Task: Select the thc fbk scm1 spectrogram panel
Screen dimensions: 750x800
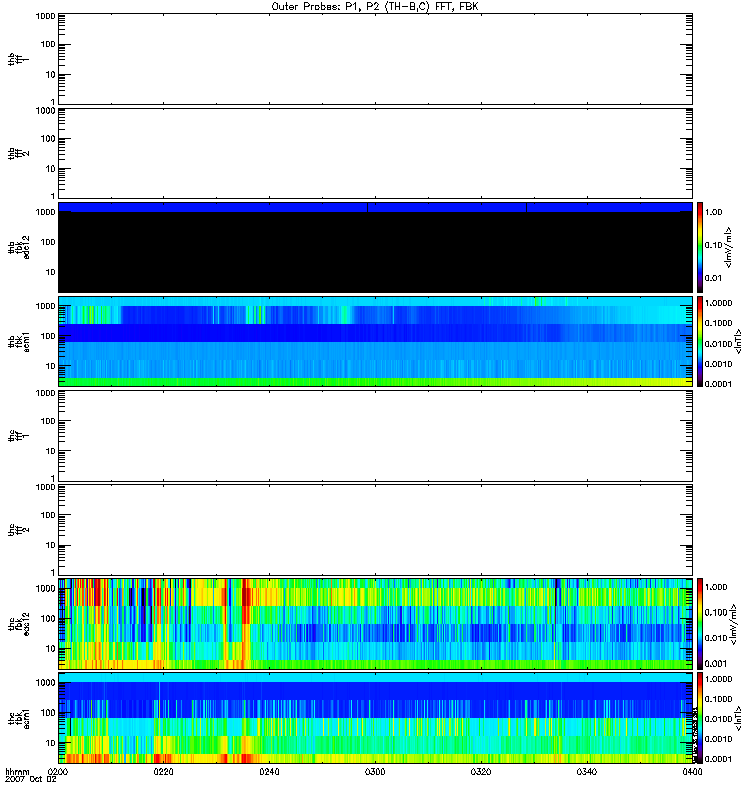Action: (x=375, y=718)
